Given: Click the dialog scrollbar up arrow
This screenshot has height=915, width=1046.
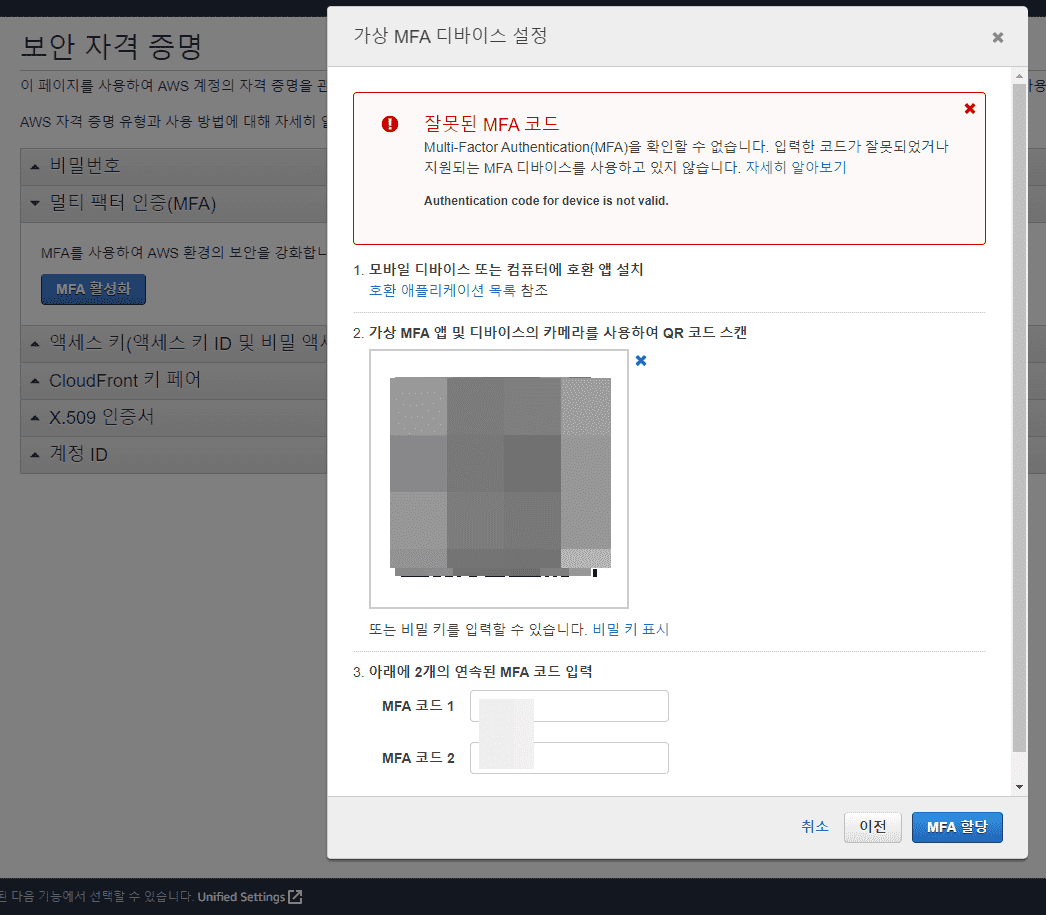Looking at the screenshot, I should click(1019, 77).
